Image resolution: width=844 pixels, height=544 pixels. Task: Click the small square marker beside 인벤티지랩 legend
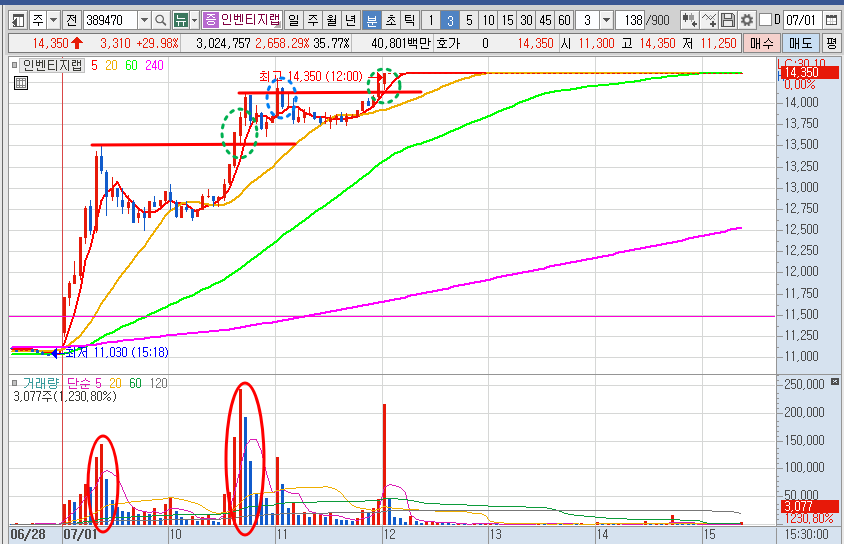(x=15, y=66)
